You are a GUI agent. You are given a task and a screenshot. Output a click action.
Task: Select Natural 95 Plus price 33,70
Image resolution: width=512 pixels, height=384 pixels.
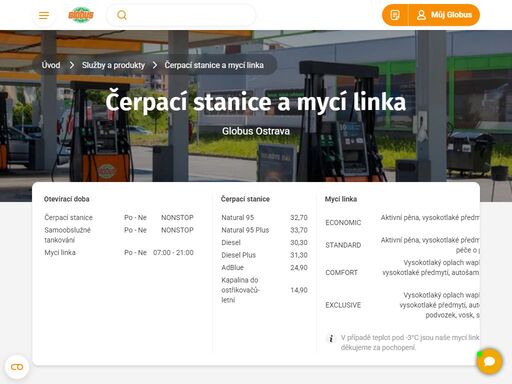click(x=299, y=230)
